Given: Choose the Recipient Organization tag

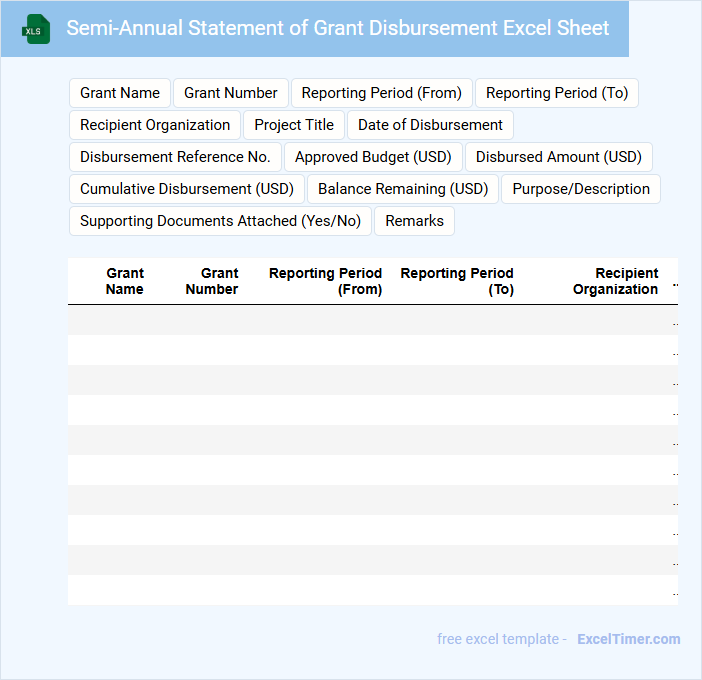Looking at the screenshot, I should pos(155,125).
